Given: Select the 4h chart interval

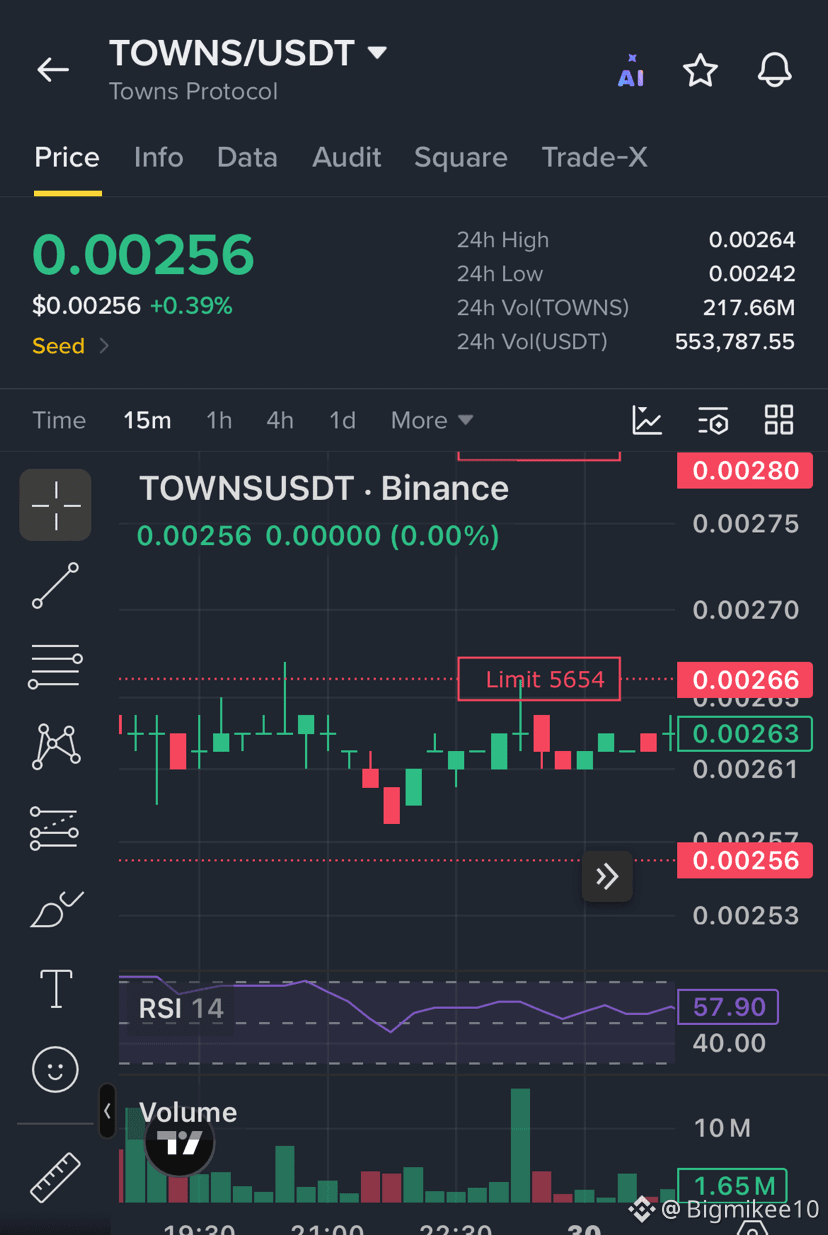Looking at the screenshot, I should [280, 420].
